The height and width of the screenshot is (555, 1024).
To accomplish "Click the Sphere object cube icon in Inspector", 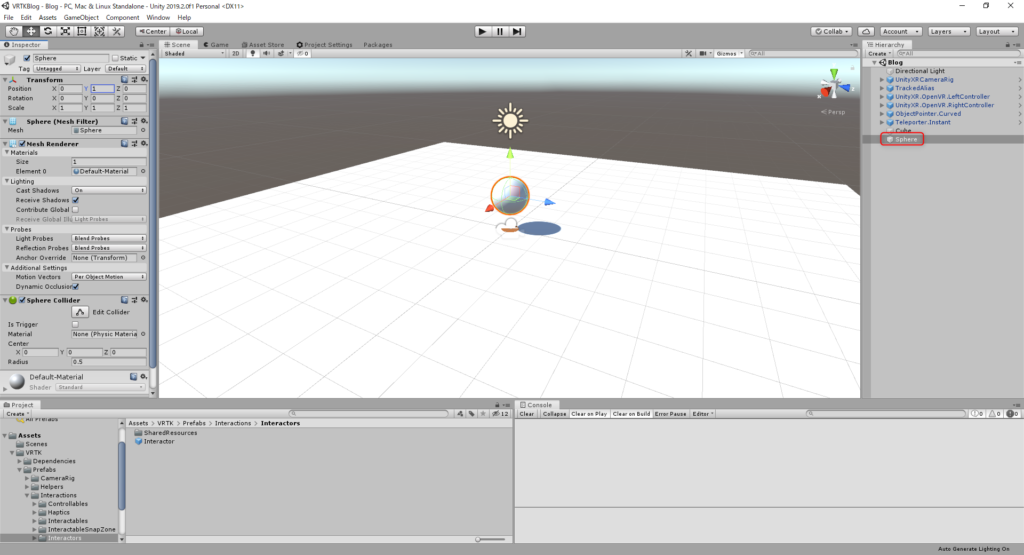I will (x=10, y=59).
